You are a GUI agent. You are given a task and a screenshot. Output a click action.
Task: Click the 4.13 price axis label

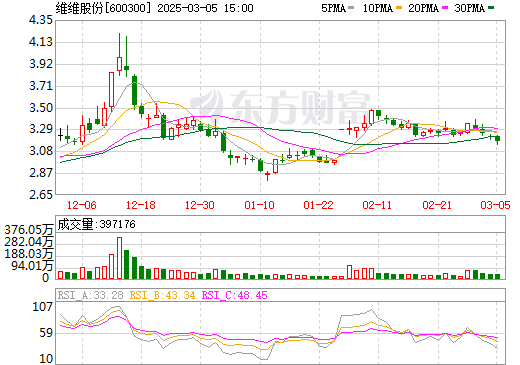[x=41, y=42]
